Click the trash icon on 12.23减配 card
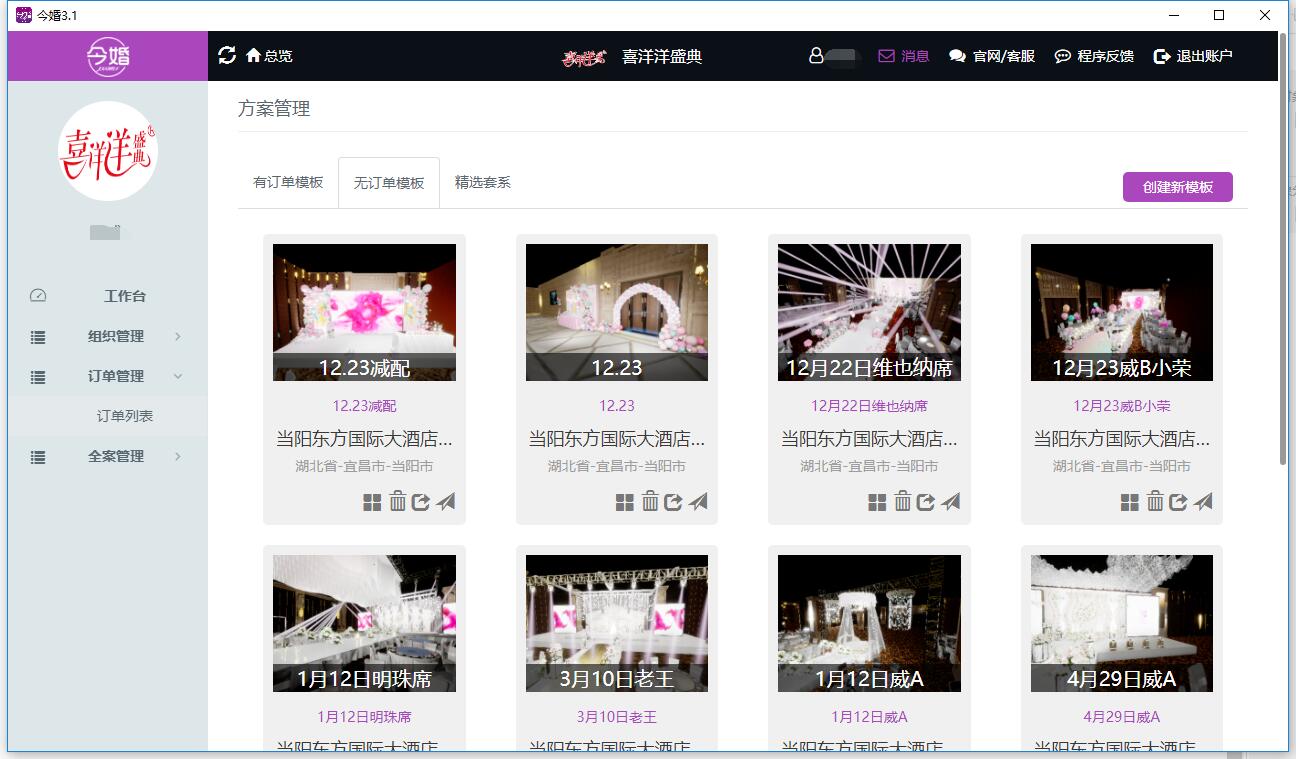Screen dimensions: 1296x759 [x=397, y=501]
